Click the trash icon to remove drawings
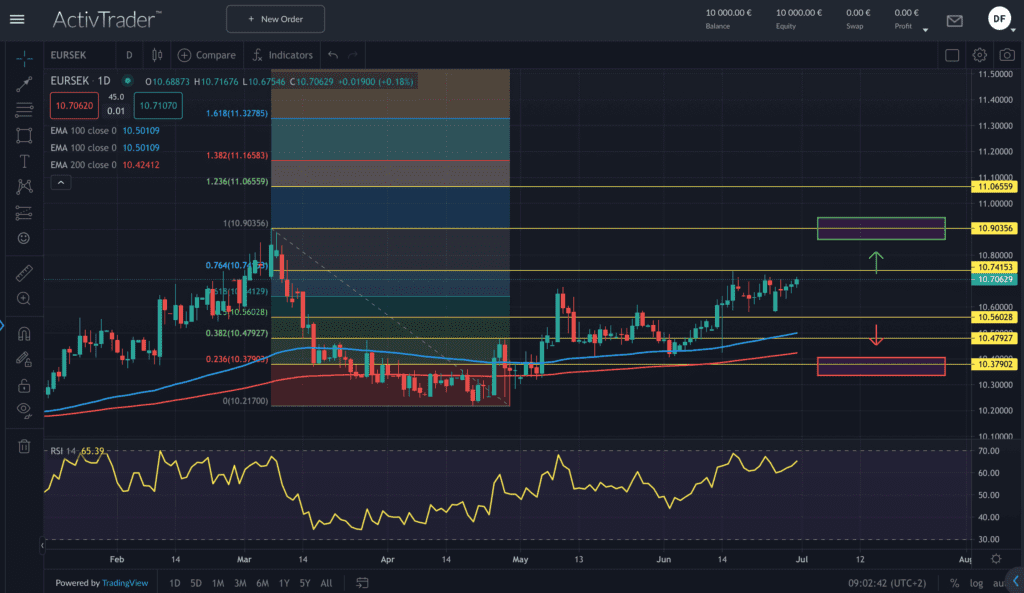Screen dimensions: 1024x593 pos(24,447)
